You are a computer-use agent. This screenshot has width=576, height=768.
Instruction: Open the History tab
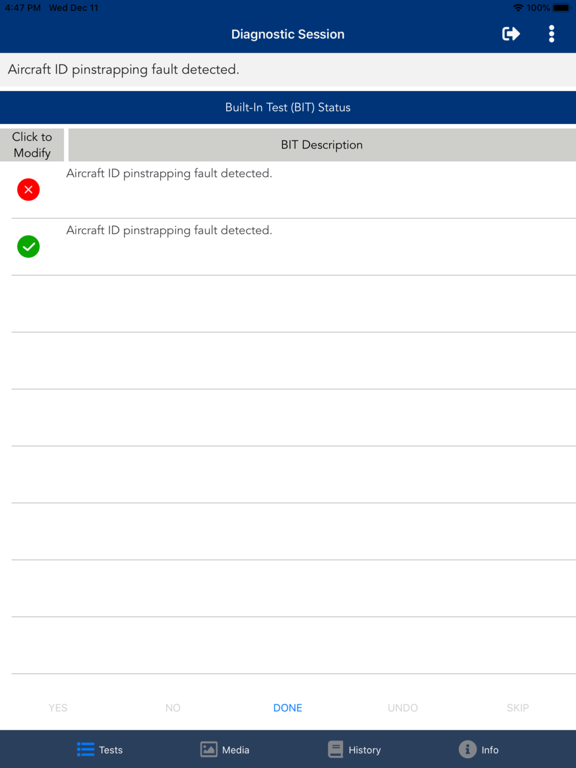pos(354,750)
